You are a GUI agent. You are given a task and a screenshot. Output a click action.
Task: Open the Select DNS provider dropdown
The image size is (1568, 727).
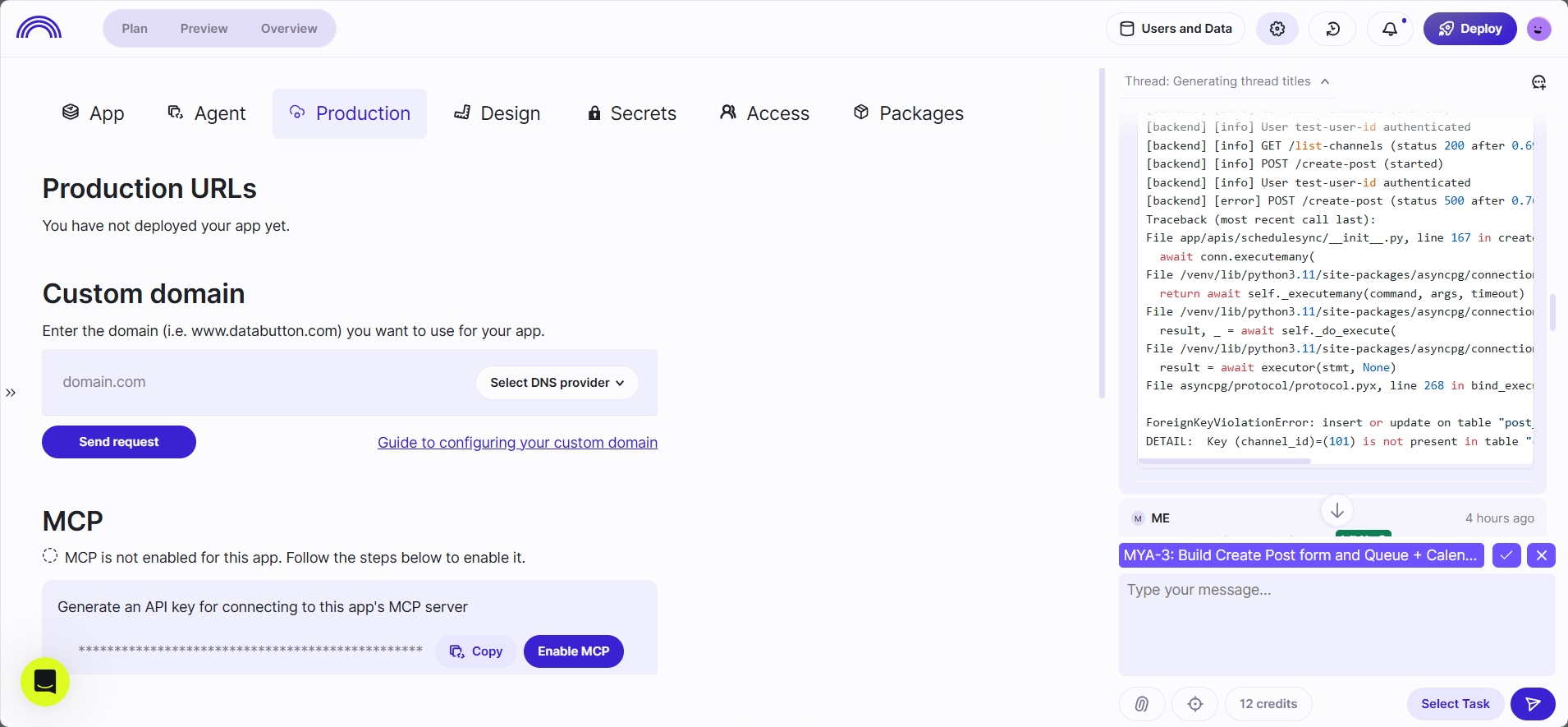click(x=557, y=383)
